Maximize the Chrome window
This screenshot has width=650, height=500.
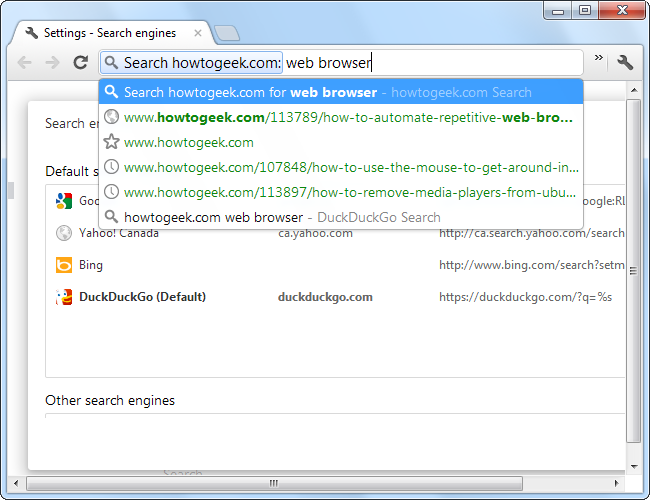click(x=585, y=11)
